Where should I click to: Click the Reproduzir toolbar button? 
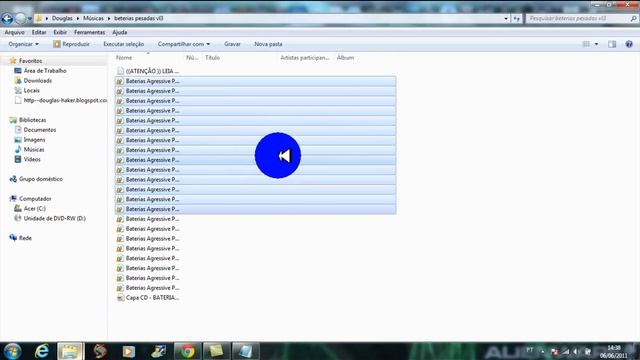71,44
